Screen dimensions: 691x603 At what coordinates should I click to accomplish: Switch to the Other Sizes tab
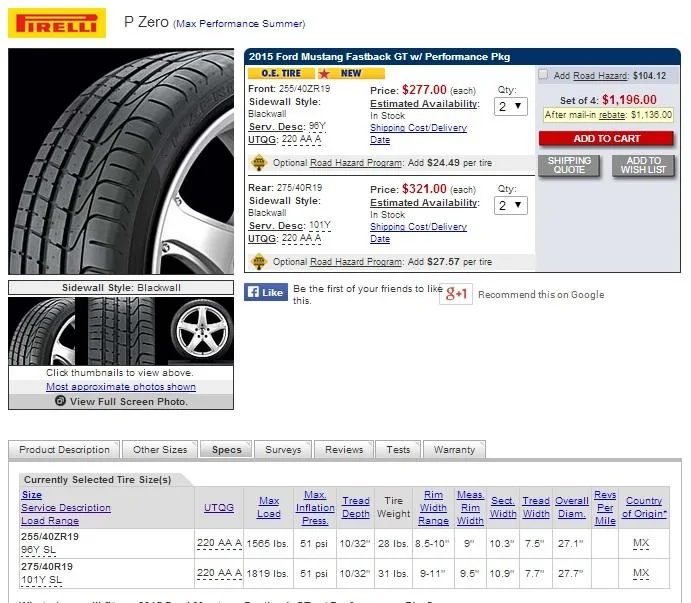click(160, 450)
